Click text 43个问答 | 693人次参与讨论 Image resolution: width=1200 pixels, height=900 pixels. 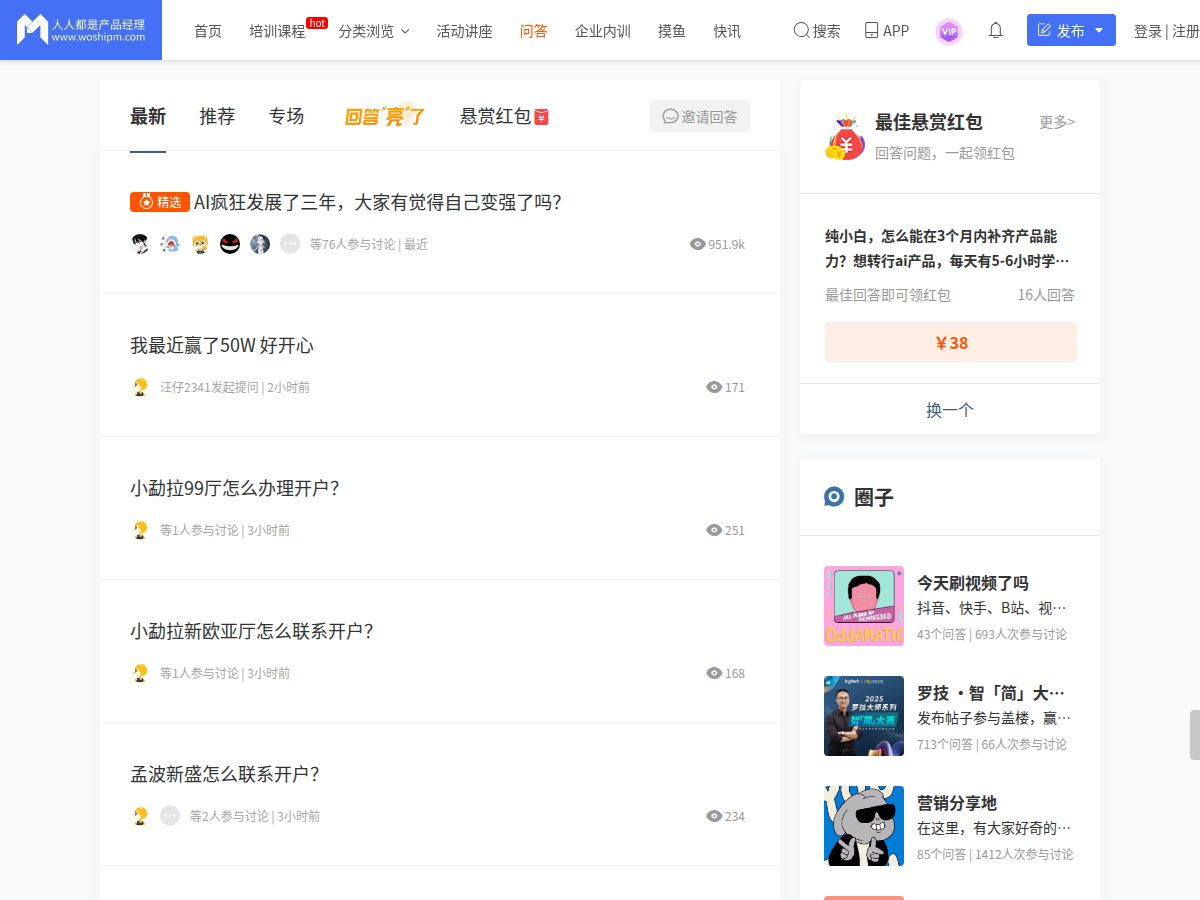(992, 634)
